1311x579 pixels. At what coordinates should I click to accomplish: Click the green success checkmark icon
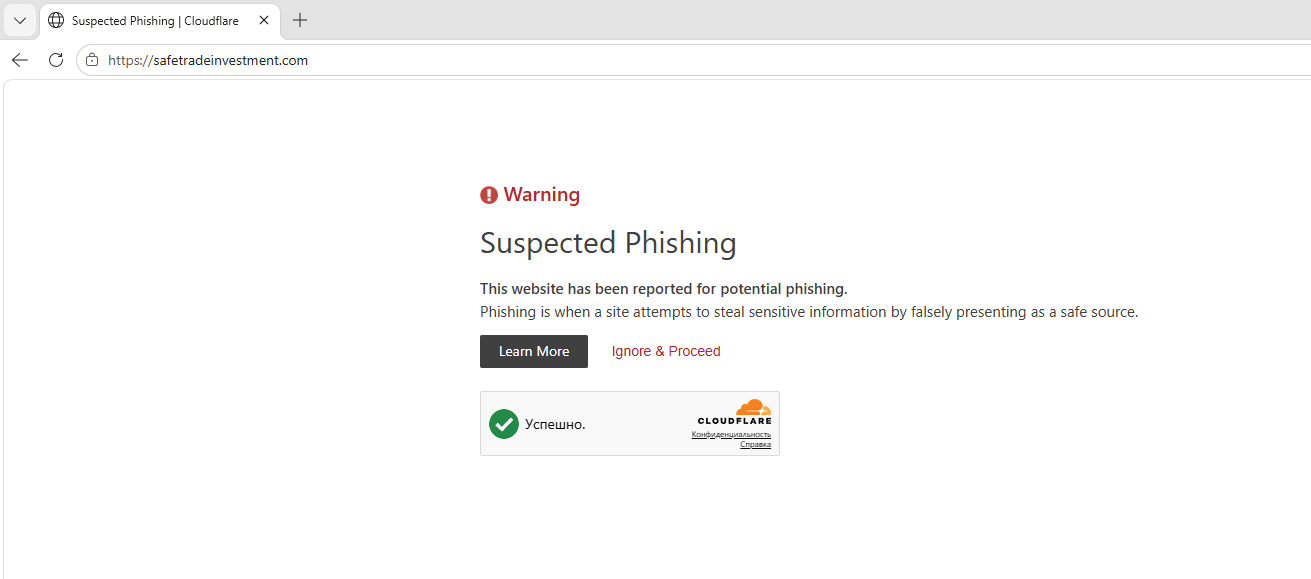[x=504, y=424]
